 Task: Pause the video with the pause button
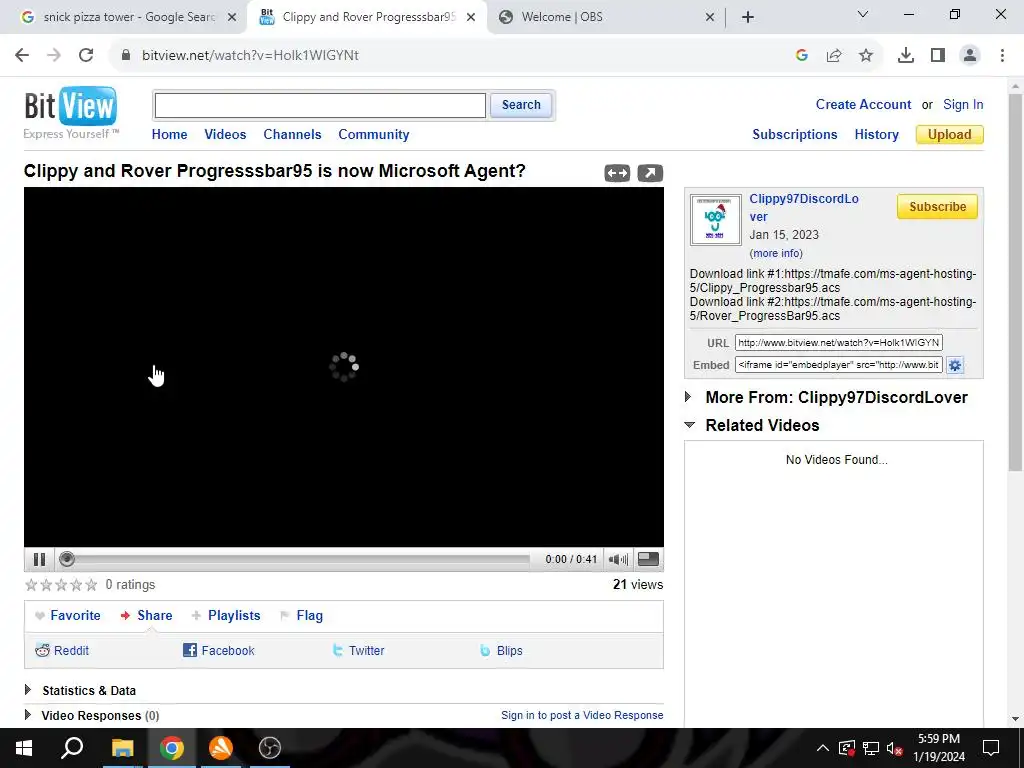[x=39, y=559]
